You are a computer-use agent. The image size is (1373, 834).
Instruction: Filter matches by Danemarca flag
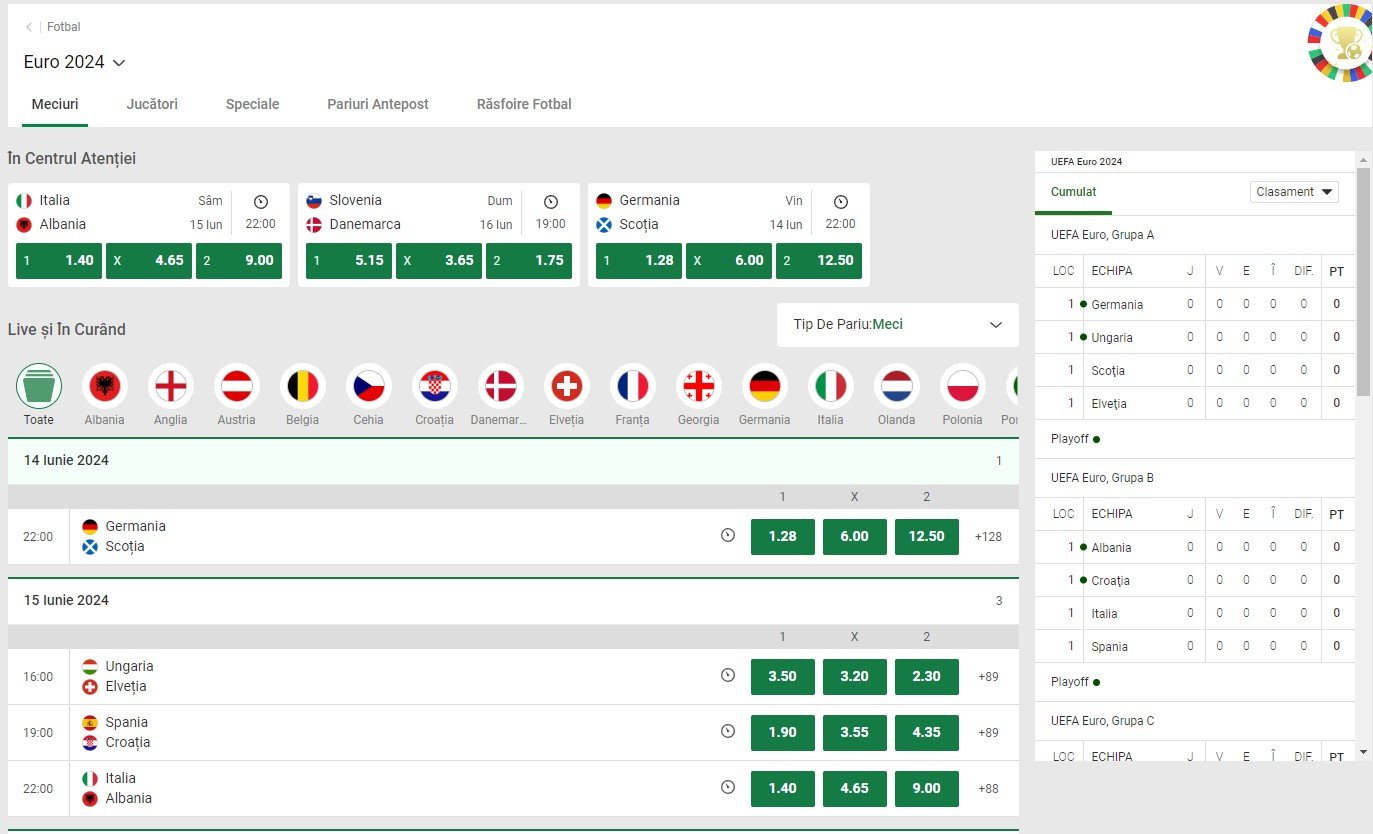501,386
